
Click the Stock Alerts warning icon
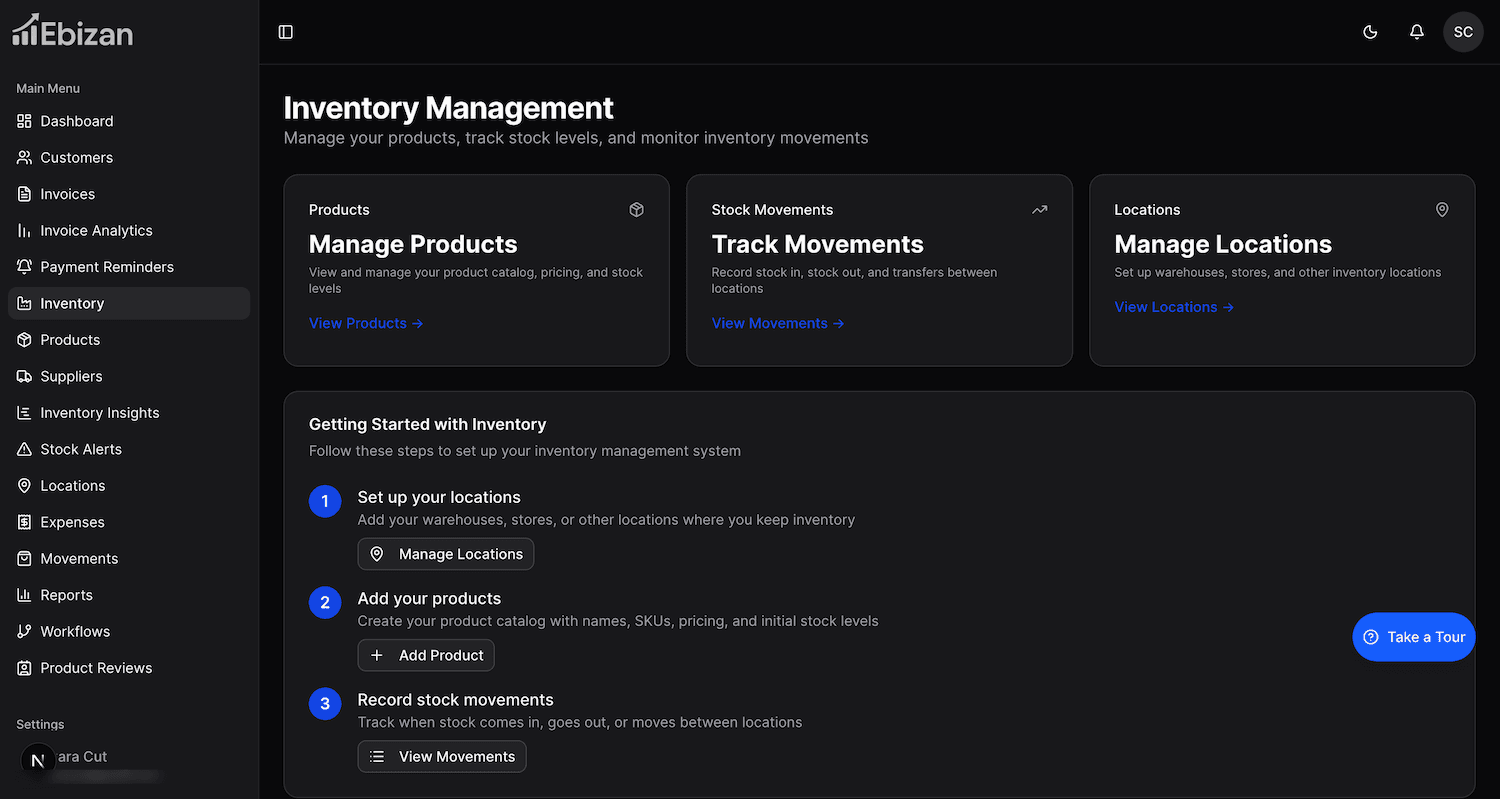(25, 450)
